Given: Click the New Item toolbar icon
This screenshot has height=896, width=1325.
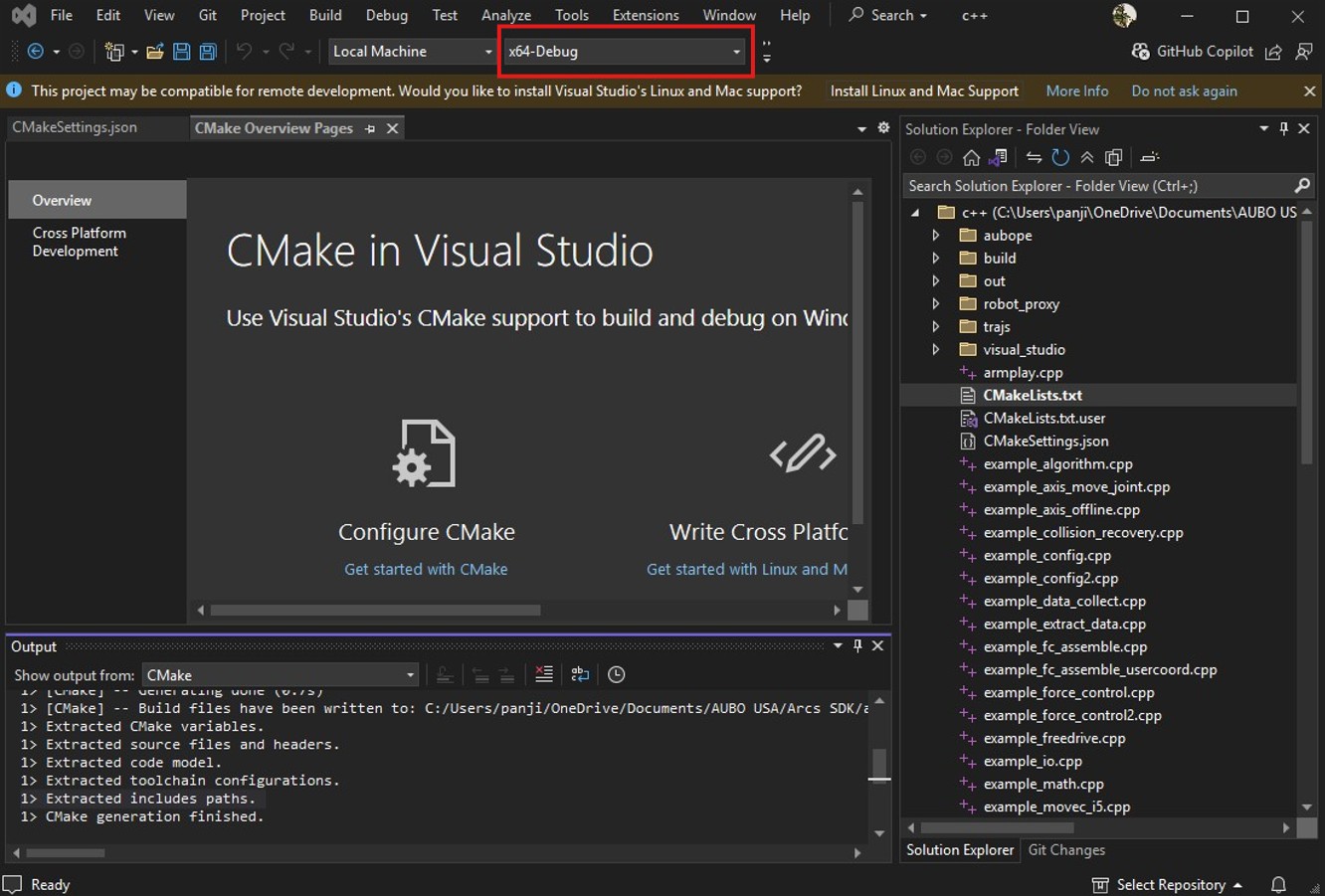Looking at the screenshot, I should [114, 52].
